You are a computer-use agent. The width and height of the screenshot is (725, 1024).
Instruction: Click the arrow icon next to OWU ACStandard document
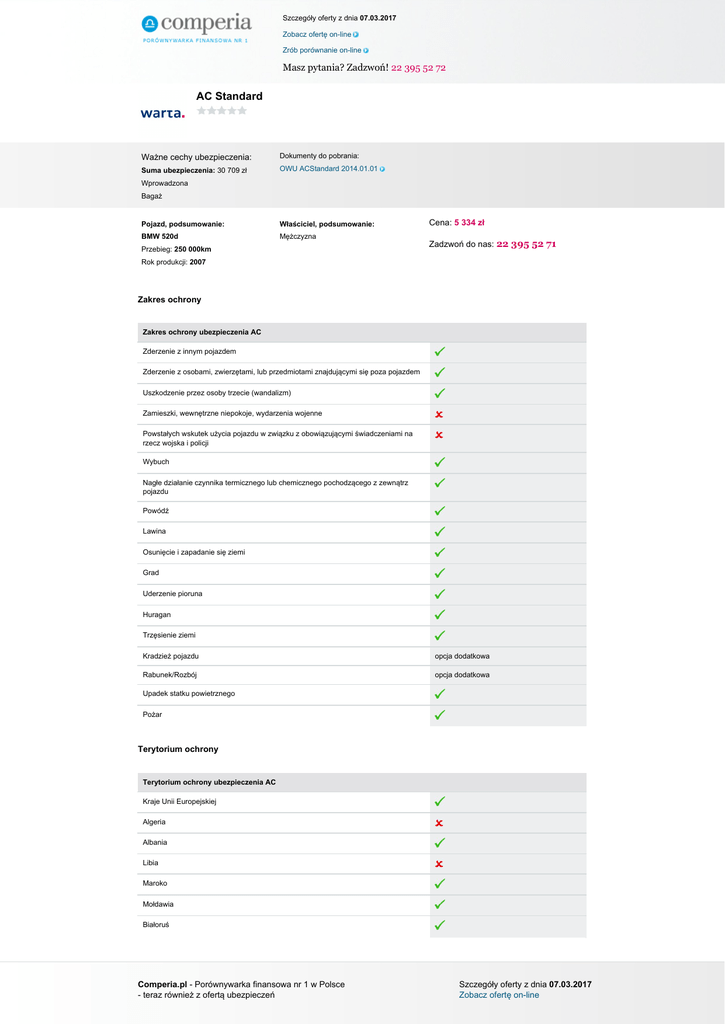point(382,169)
